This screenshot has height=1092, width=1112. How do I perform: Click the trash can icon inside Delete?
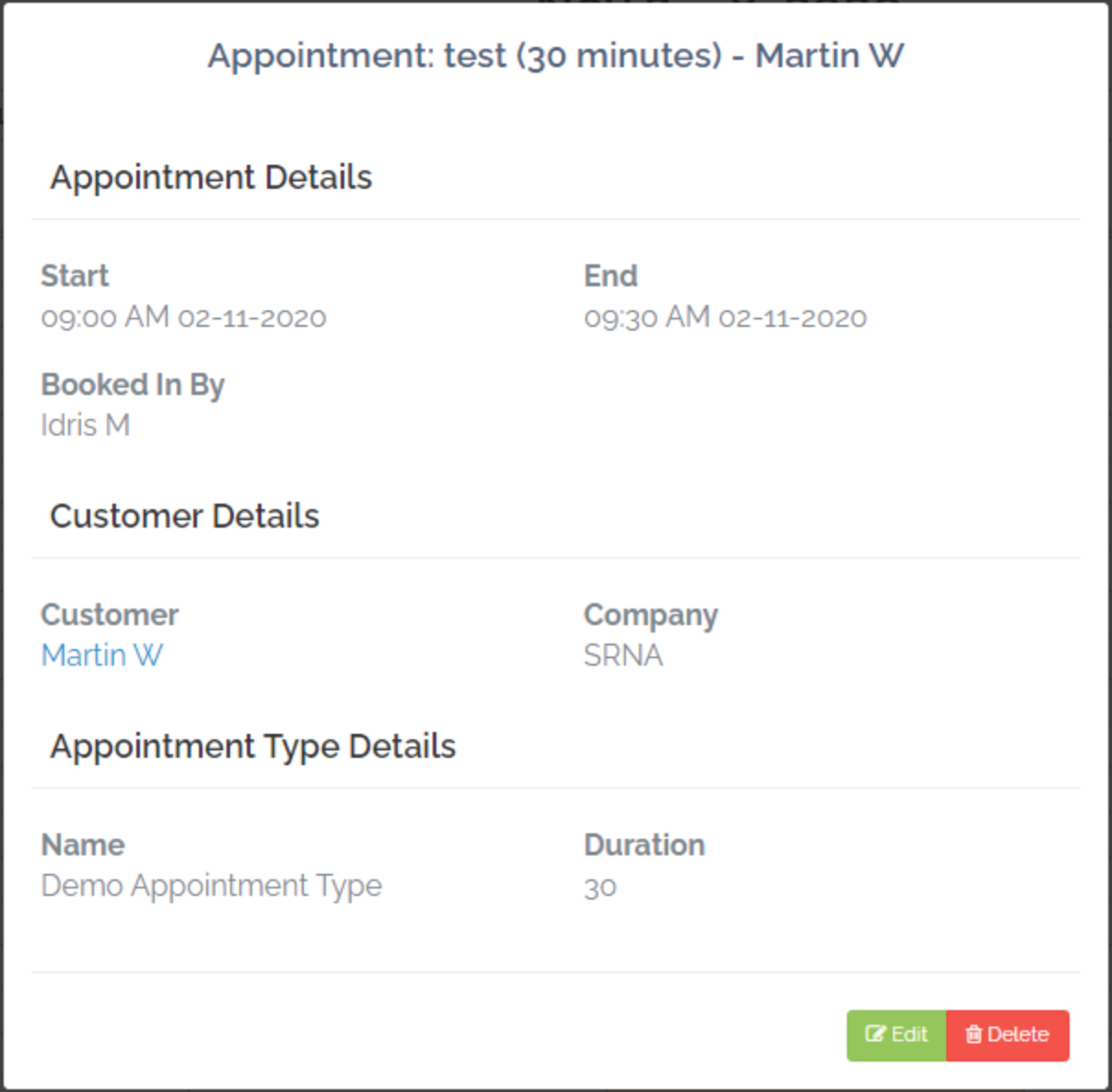coord(973,1034)
